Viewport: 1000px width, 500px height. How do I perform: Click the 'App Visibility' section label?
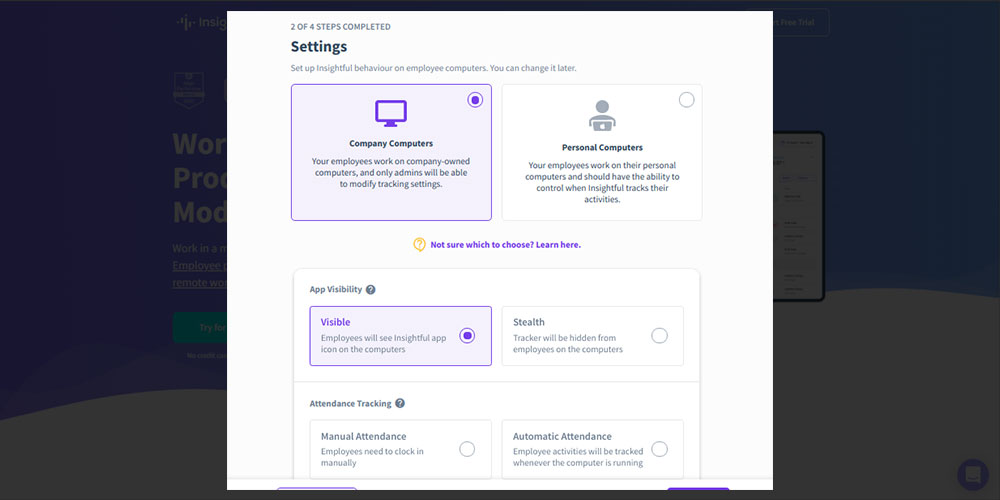335,290
